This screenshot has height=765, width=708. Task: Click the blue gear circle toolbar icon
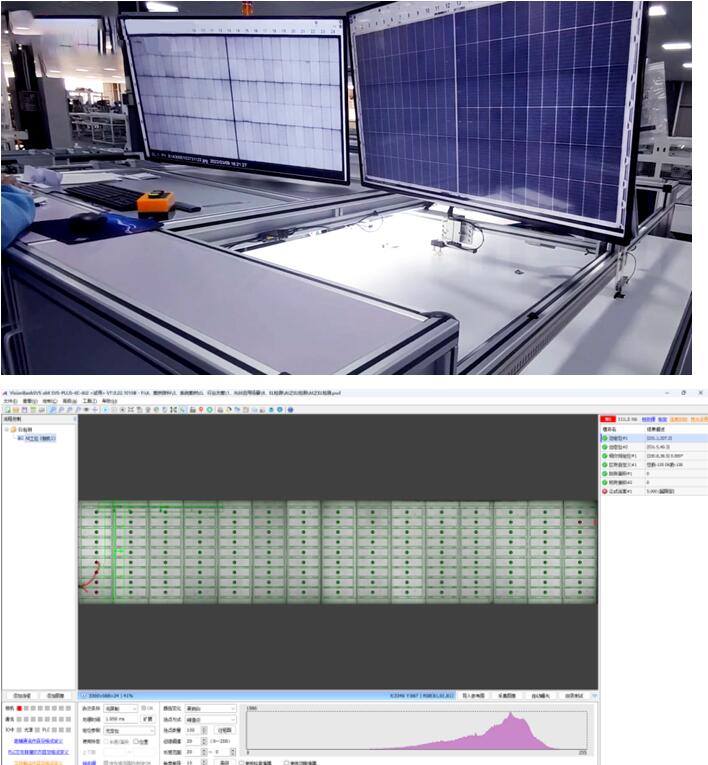click(x=280, y=410)
